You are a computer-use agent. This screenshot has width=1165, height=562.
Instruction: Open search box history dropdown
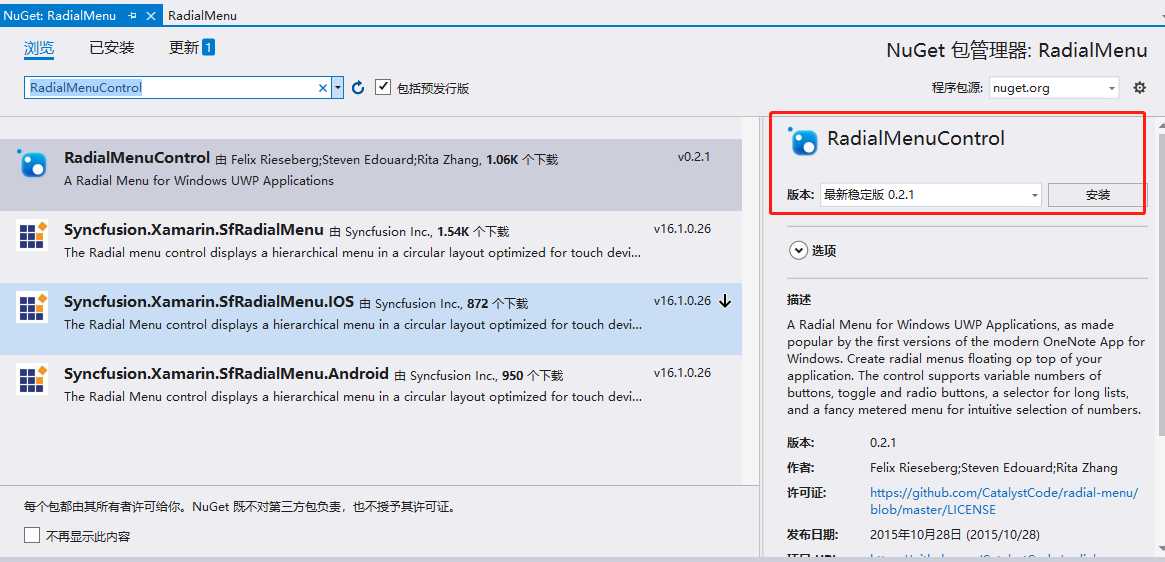click(x=337, y=88)
